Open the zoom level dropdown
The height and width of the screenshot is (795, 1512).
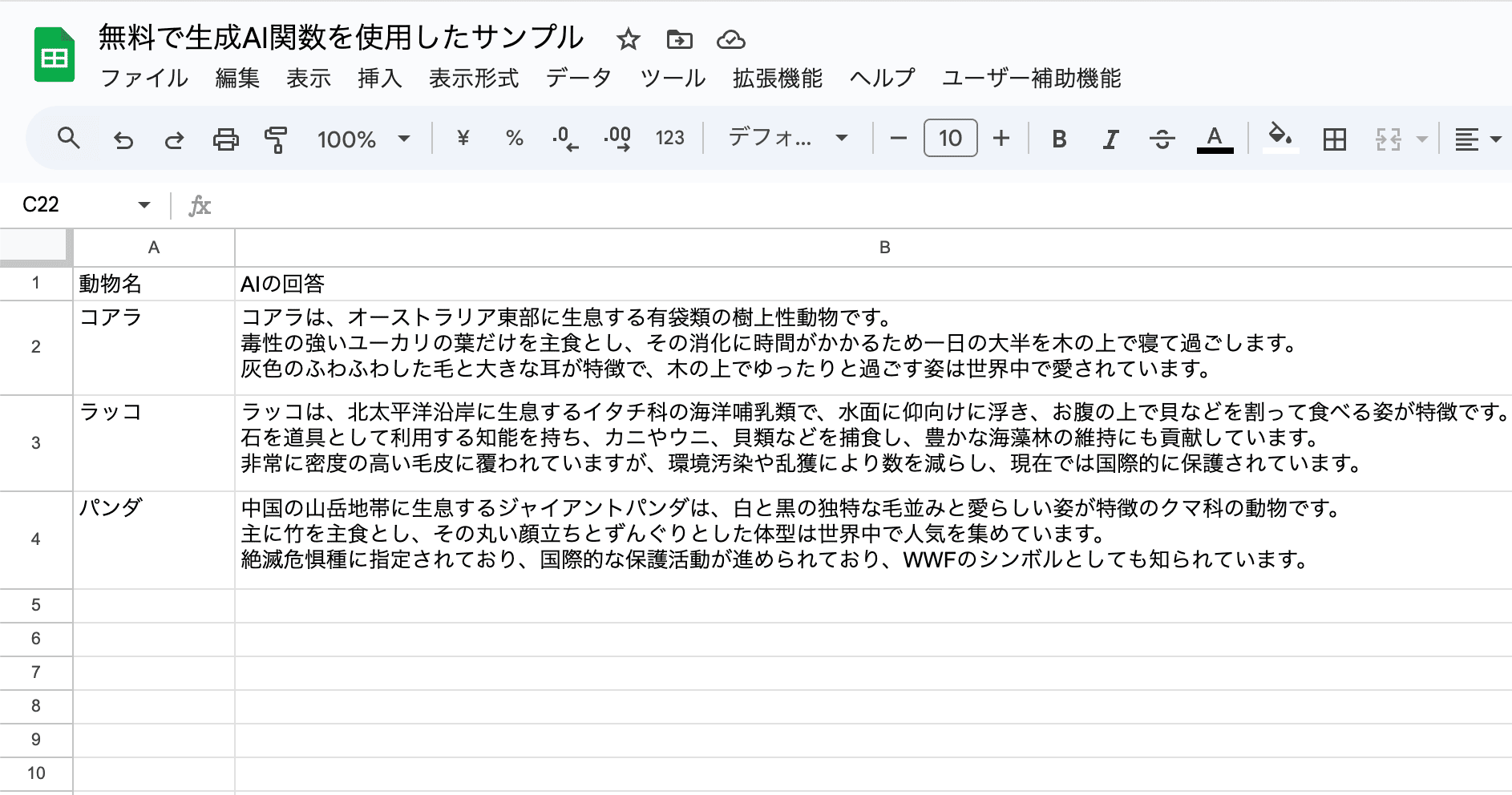pos(364,138)
